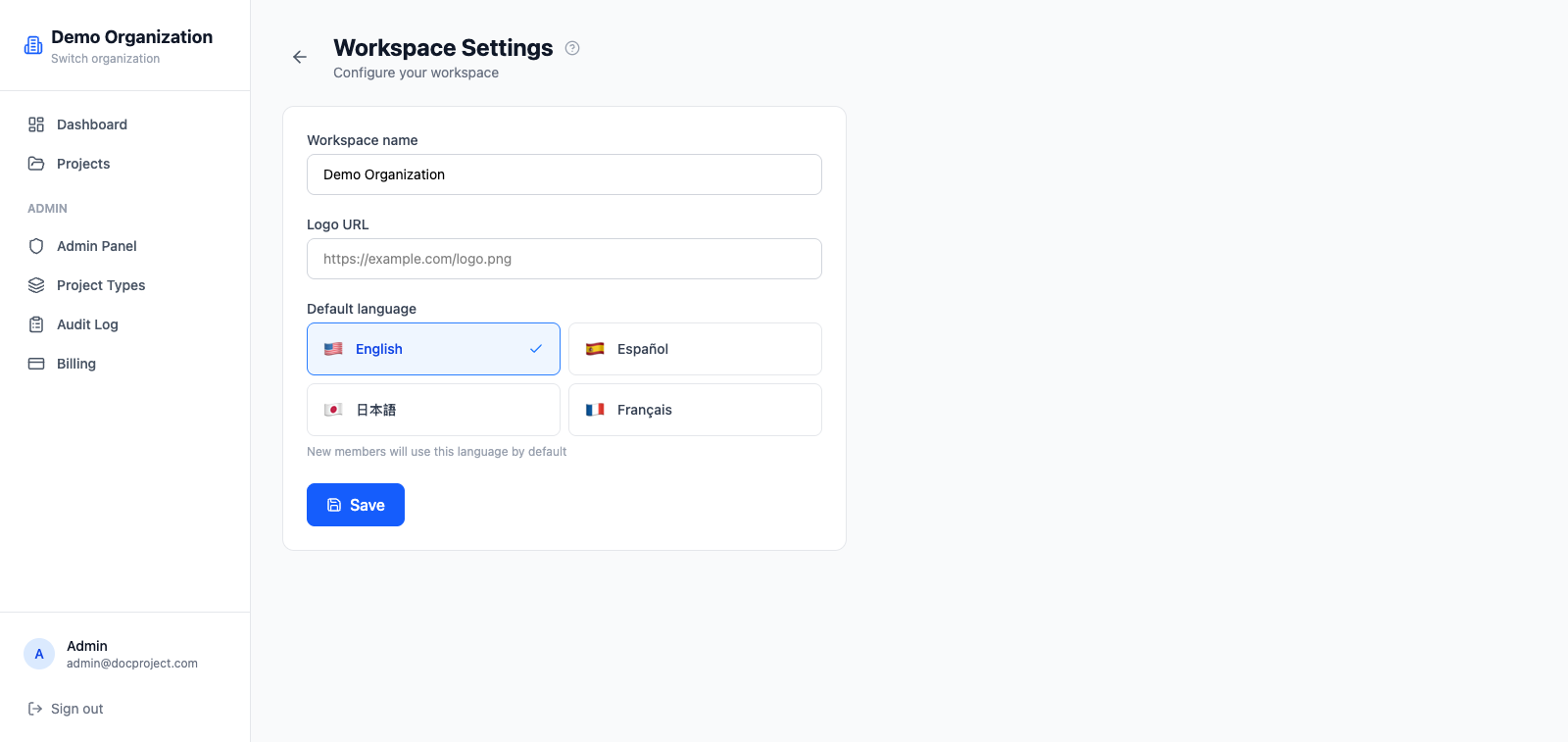Click admin@docproject.com email text
The height and width of the screenshot is (742, 1568).
[132, 664]
